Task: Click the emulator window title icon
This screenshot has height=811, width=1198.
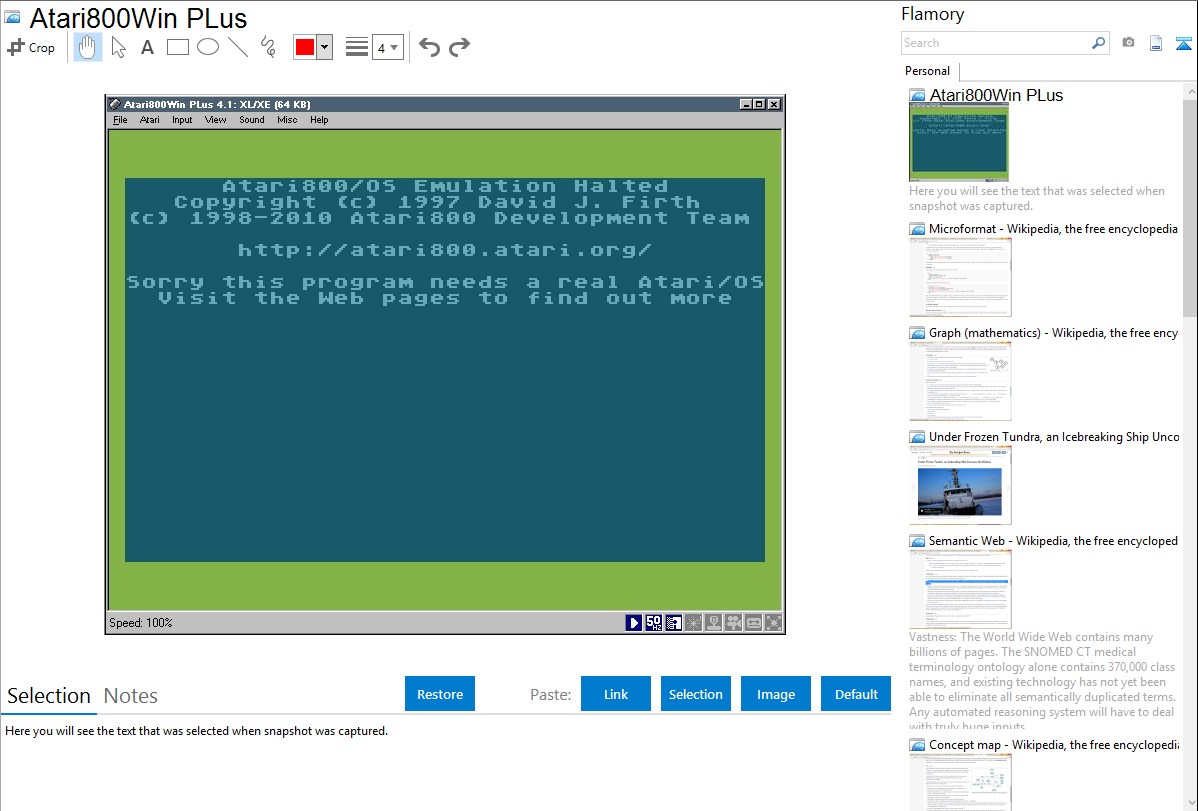Action: click(x=115, y=104)
